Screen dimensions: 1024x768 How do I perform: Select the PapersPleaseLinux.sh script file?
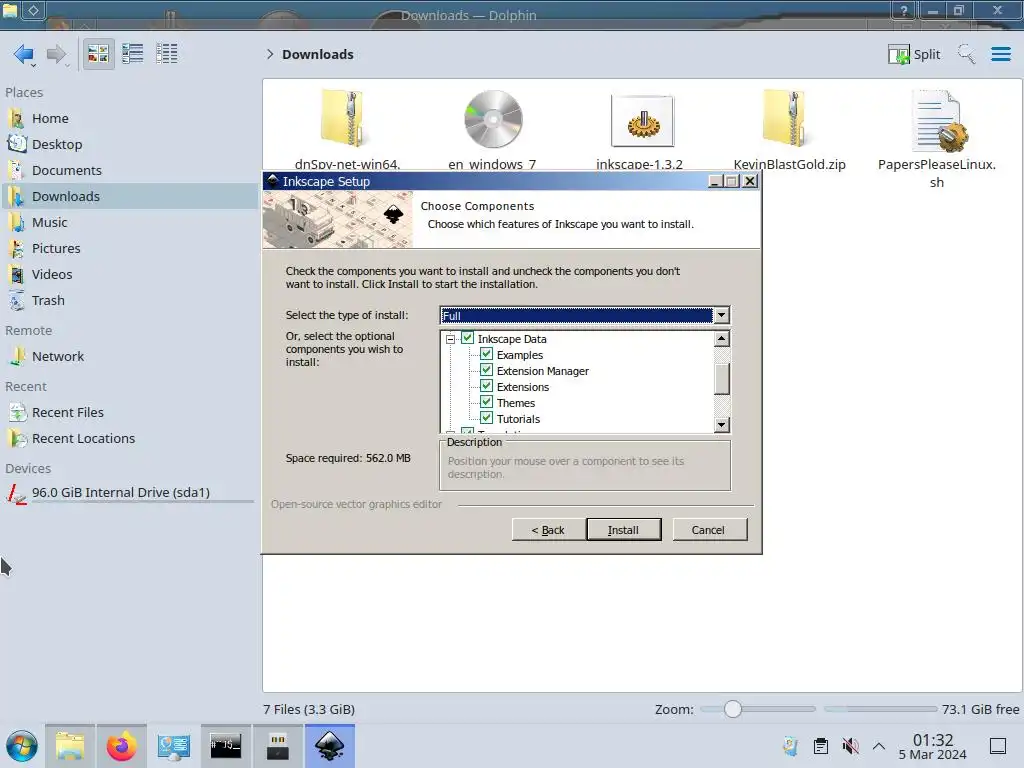(936, 138)
